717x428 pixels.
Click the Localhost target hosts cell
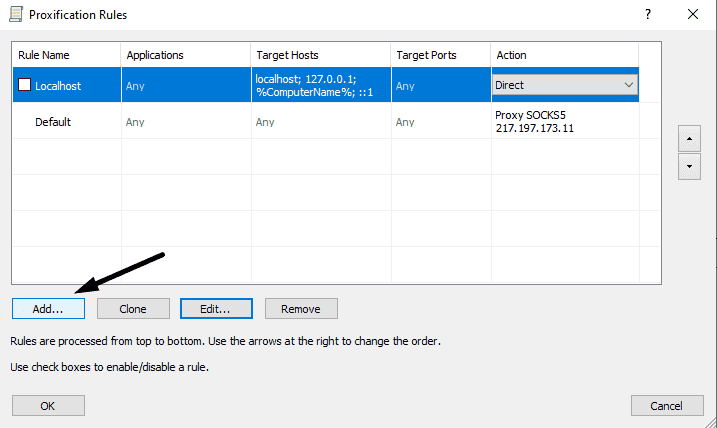click(x=320, y=86)
